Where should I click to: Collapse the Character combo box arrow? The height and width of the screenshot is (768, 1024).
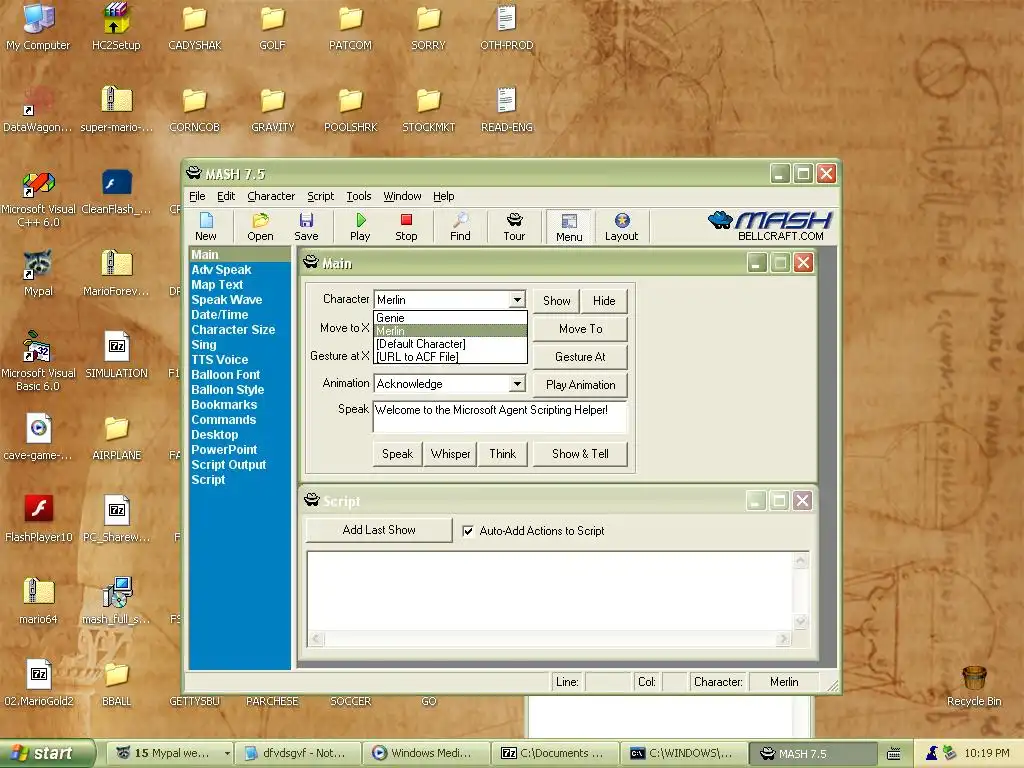coord(517,300)
